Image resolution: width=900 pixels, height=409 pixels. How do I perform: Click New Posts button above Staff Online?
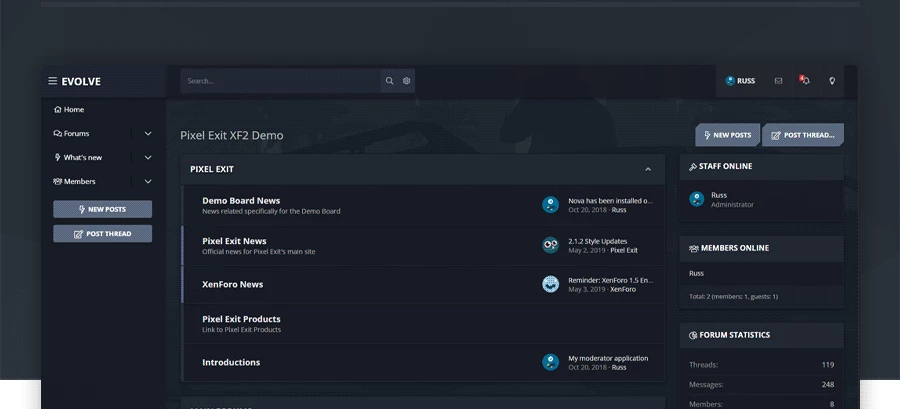point(727,135)
